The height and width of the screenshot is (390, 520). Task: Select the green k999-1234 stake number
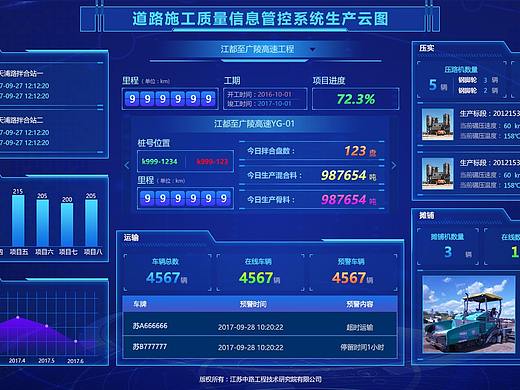click(x=160, y=162)
